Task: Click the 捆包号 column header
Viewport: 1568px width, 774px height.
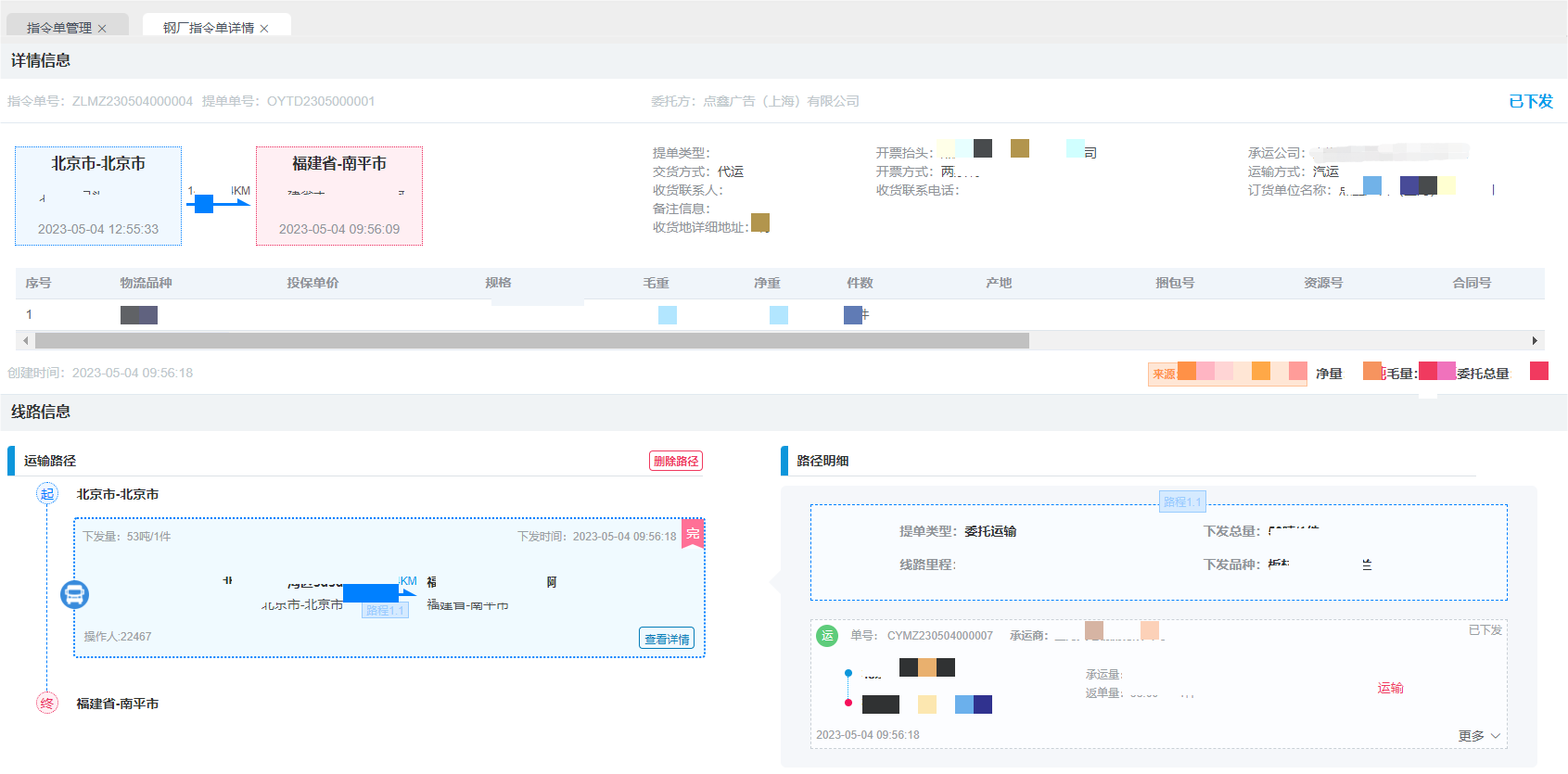Action: pos(1175,283)
